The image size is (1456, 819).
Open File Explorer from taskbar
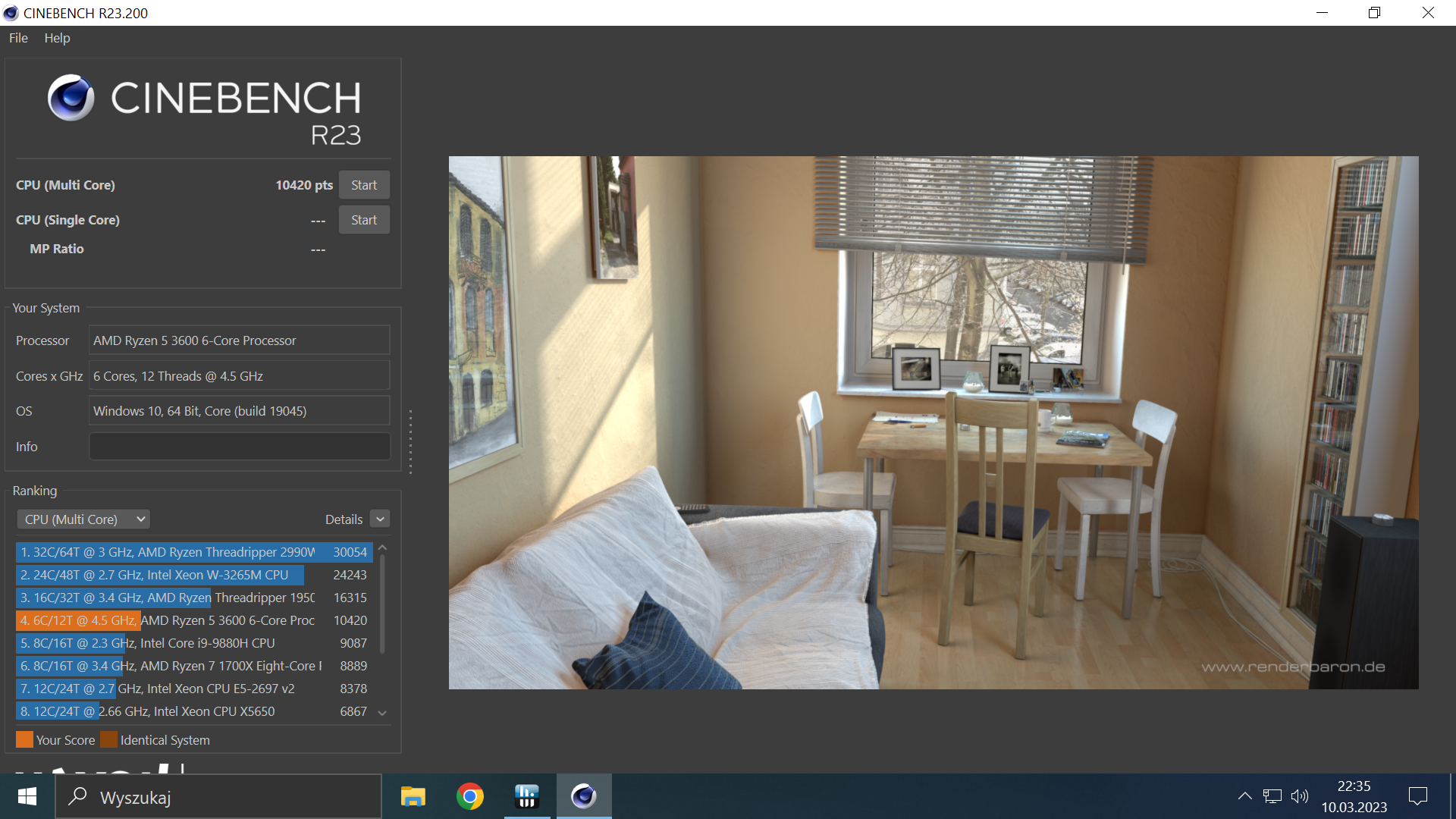413,796
